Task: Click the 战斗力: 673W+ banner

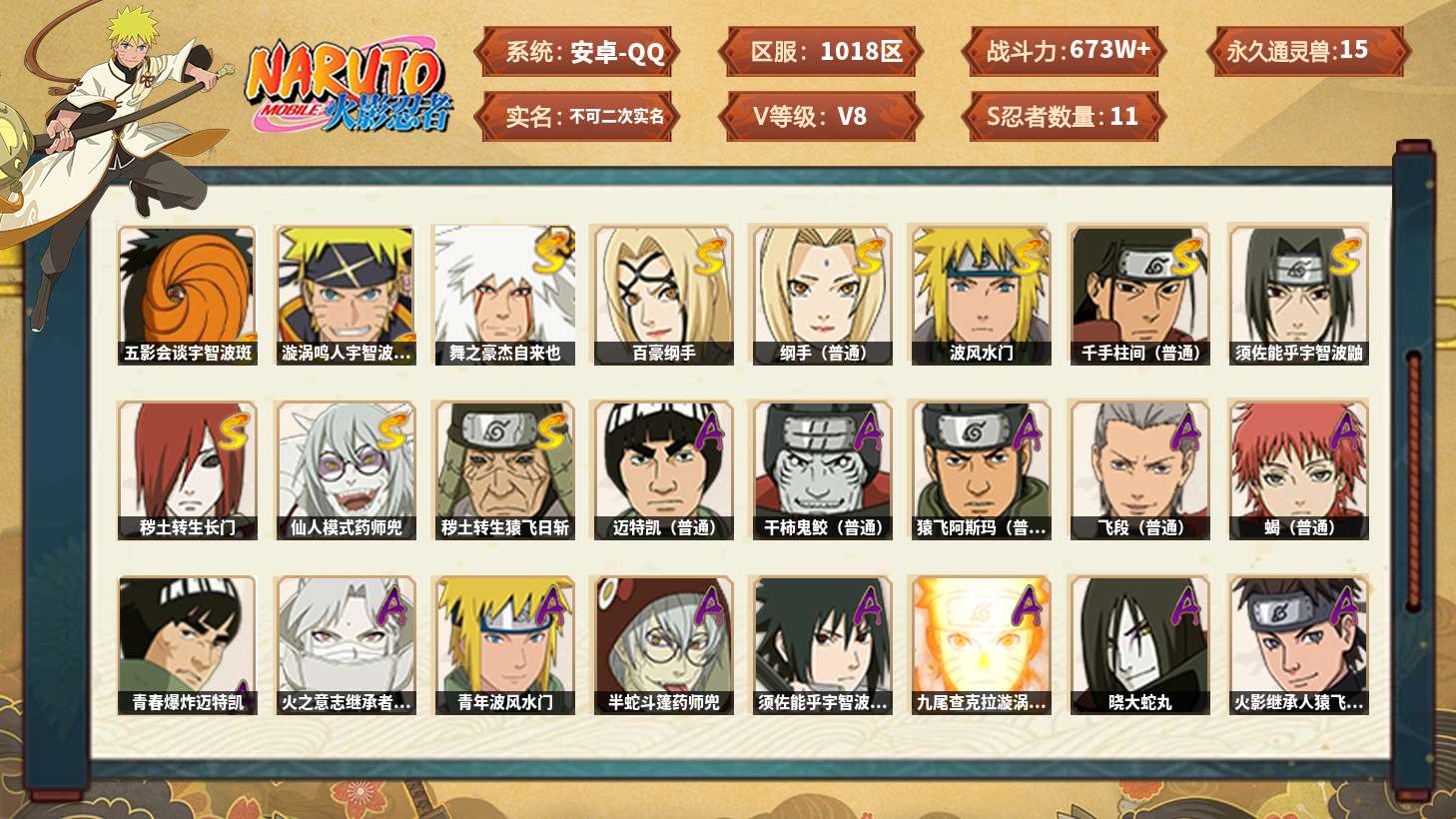Action: coord(1064,52)
